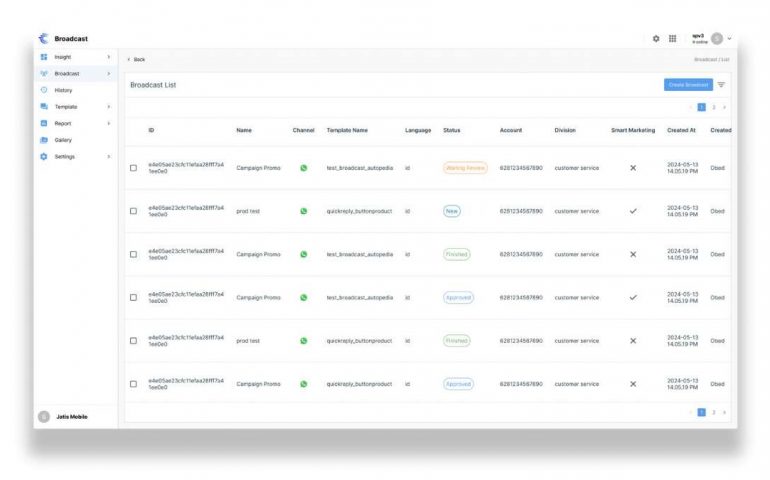Click the History clock icon in sidebar

pyautogui.click(x=44, y=90)
